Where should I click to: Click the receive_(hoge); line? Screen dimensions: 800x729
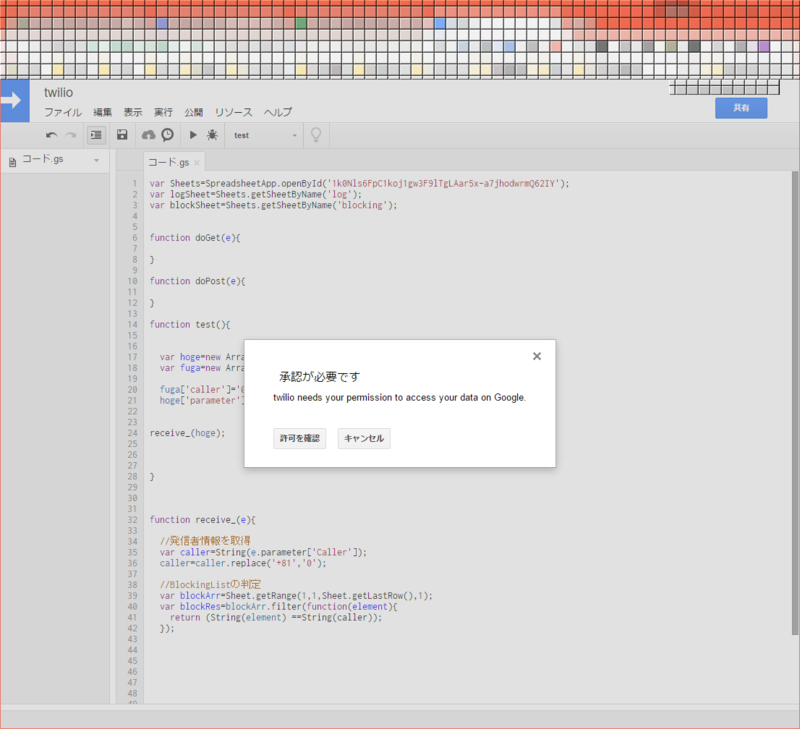(x=187, y=433)
